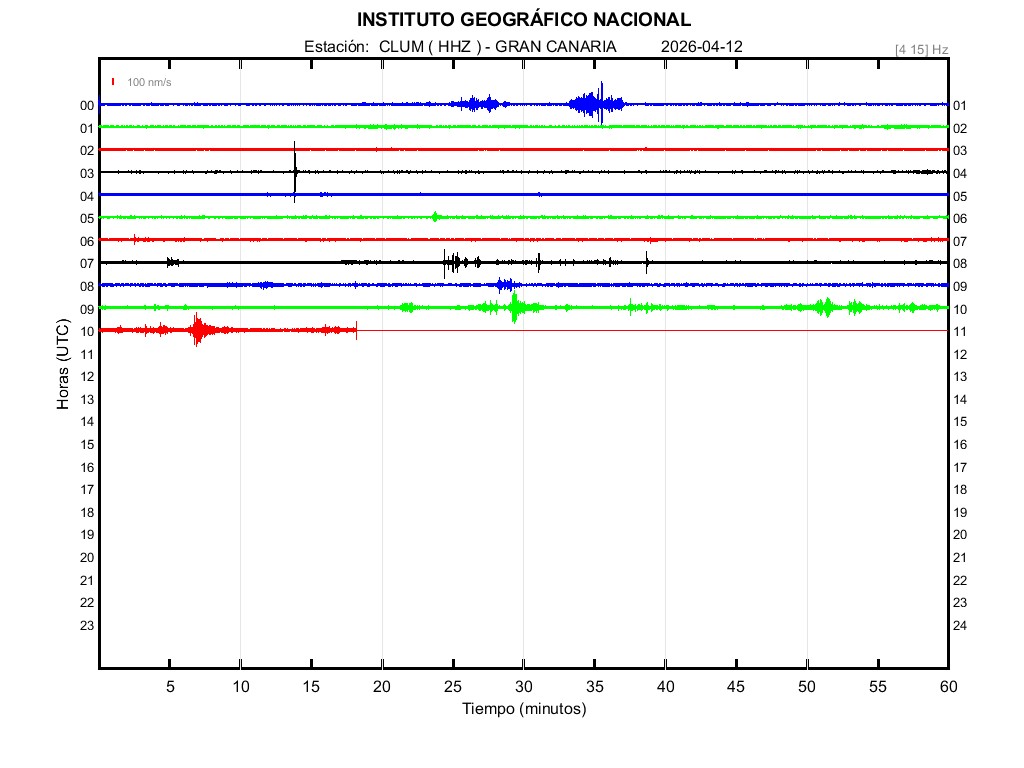The width and height of the screenshot is (1024, 768).
Task: Click the Tiempo (minutos) axis label
Action: point(523,709)
